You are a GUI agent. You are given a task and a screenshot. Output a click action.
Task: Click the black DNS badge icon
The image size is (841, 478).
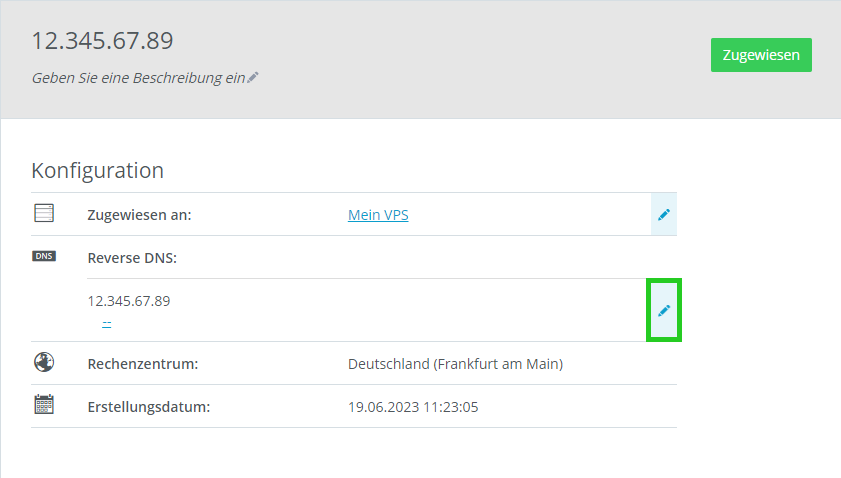click(44, 256)
